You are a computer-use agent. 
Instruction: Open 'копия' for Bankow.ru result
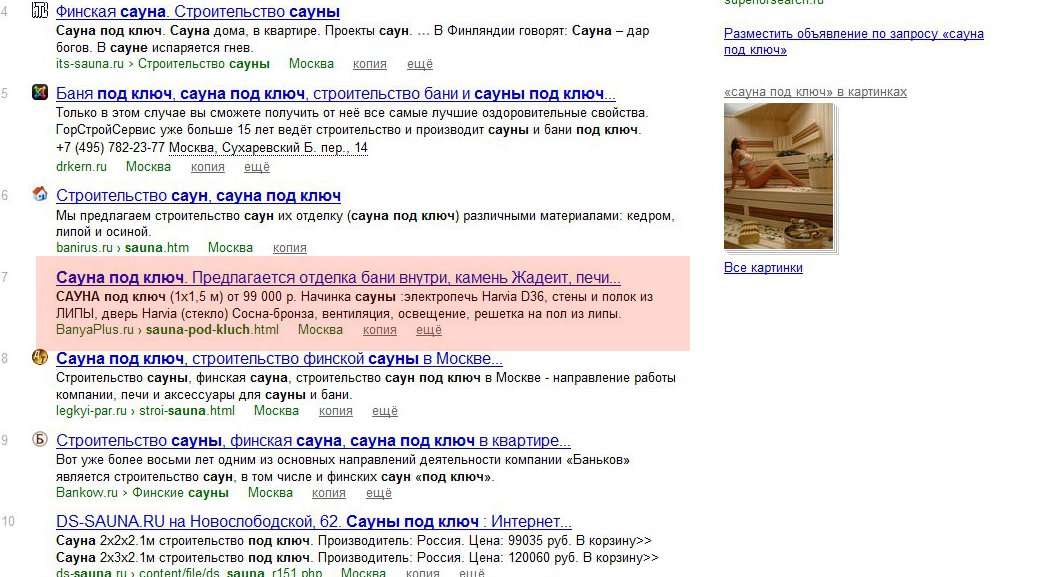point(329,493)
